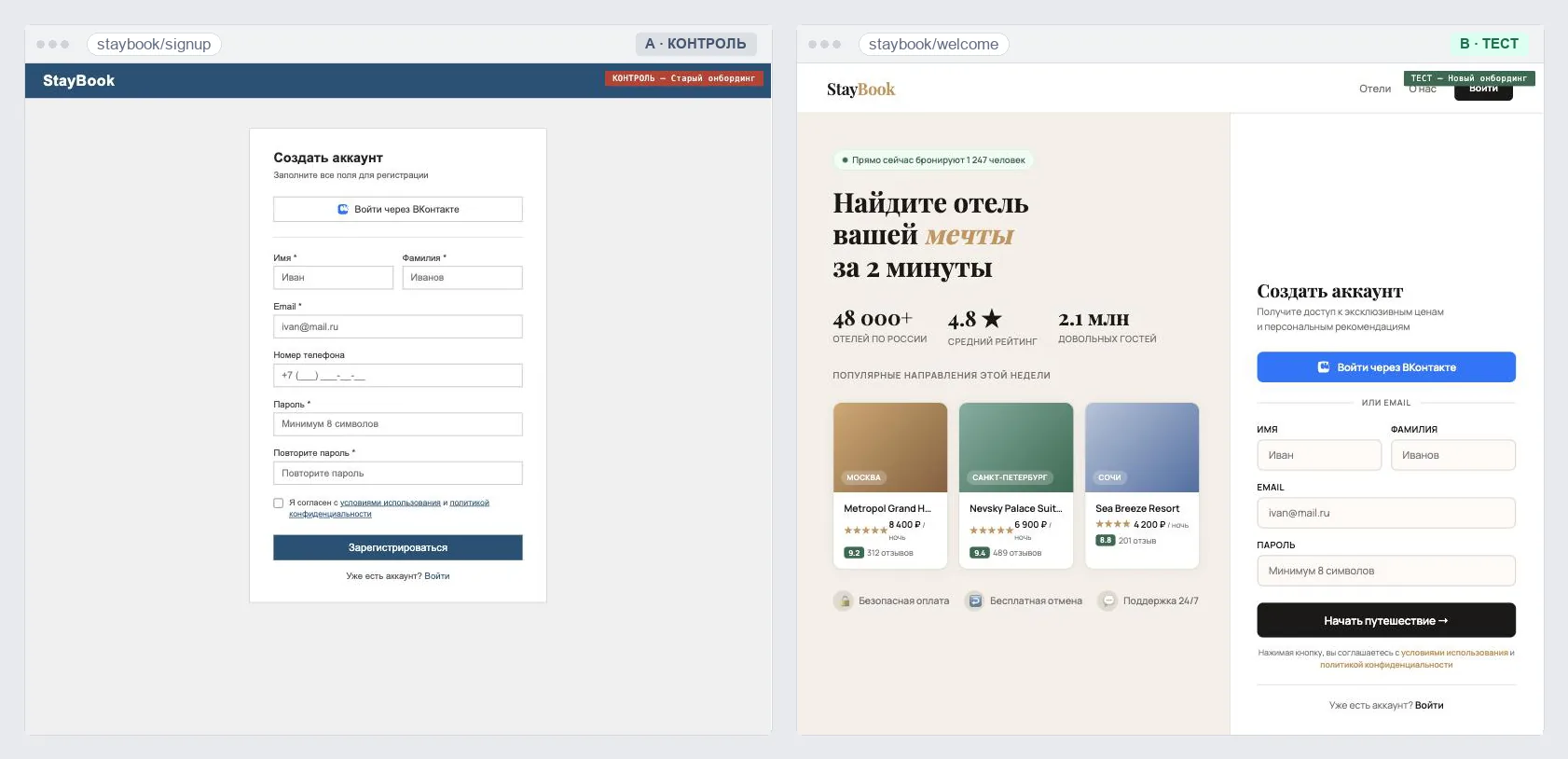Focus the Имя field in the control form
This screenshot has width=1568, height=759.
tap(334, 278)
